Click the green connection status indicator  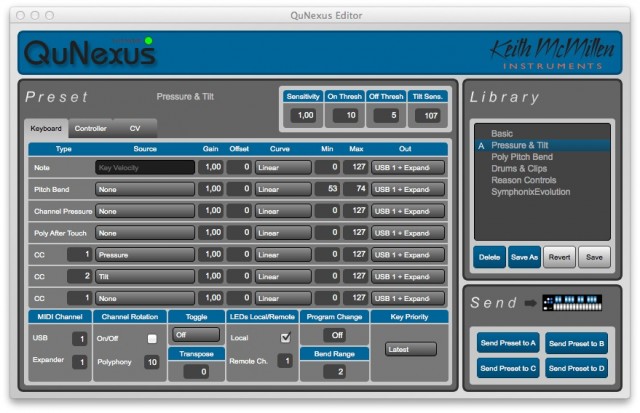[x=149, y=40]
